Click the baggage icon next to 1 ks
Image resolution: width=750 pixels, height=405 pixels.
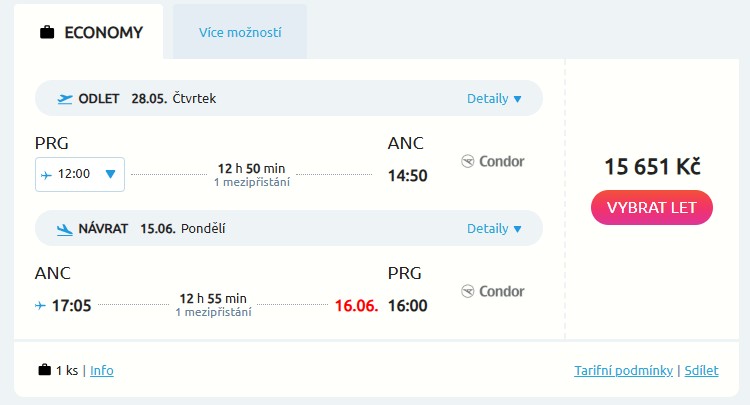pyautogui.click(x=44, y=370)
